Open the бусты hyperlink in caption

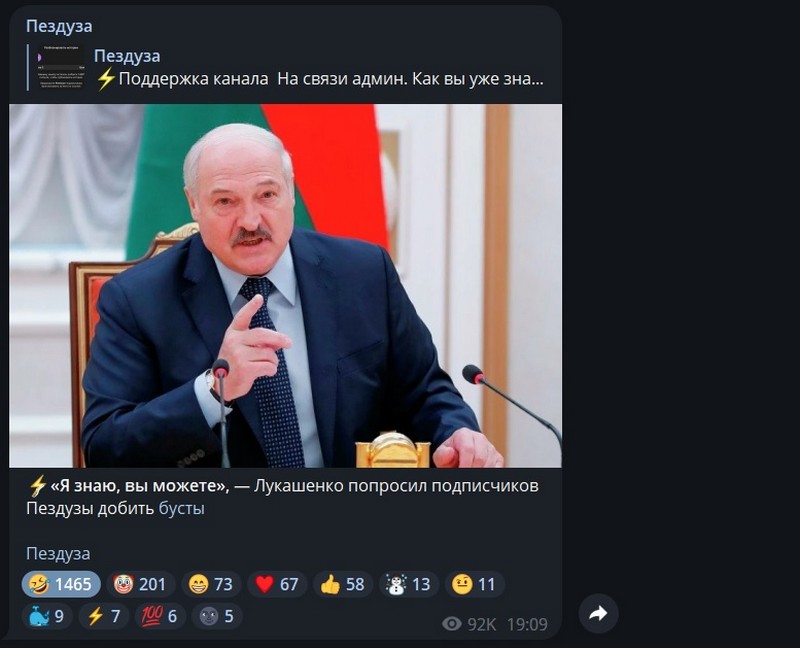(181, 509)
